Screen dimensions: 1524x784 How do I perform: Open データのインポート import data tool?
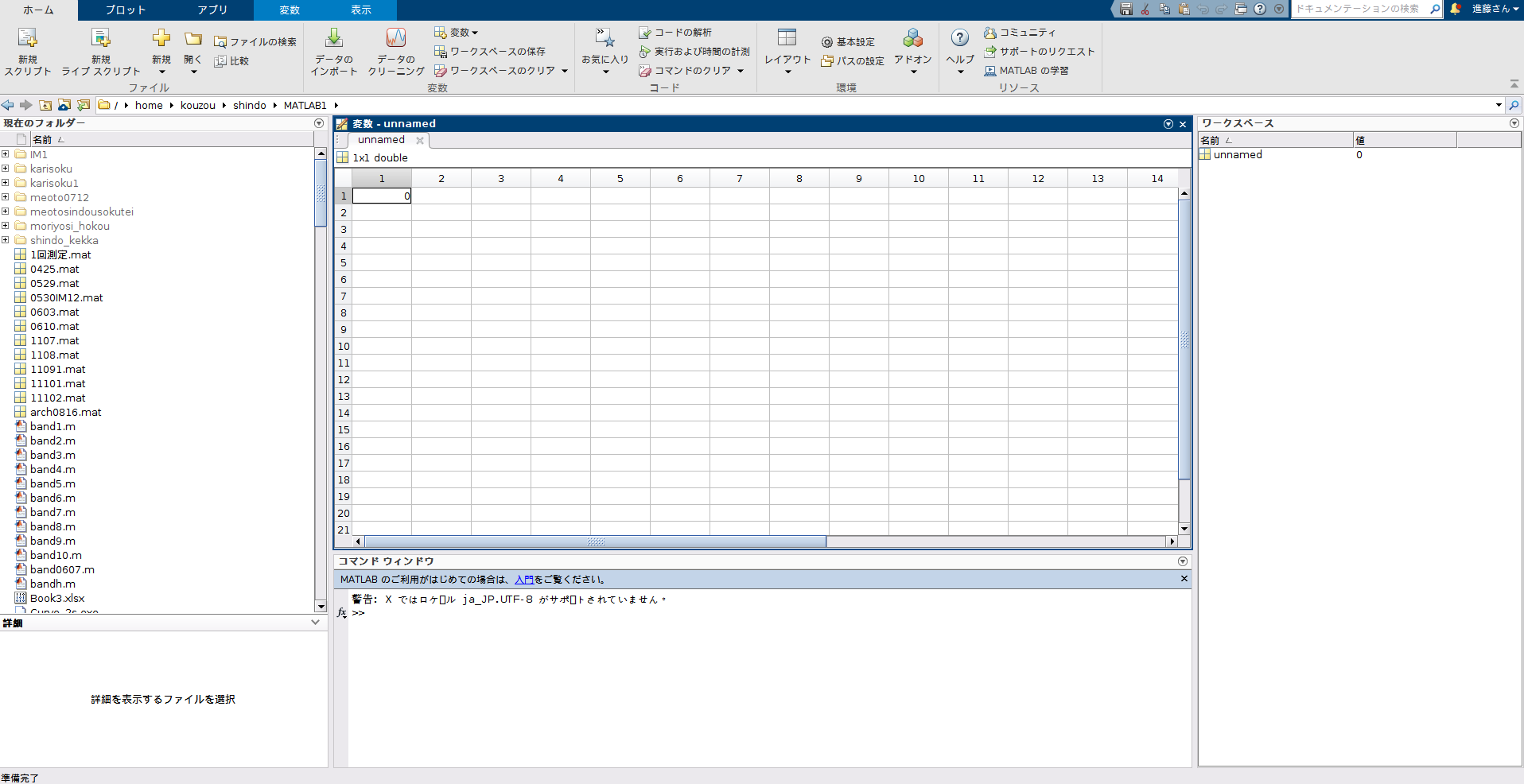tap(334, 52)
